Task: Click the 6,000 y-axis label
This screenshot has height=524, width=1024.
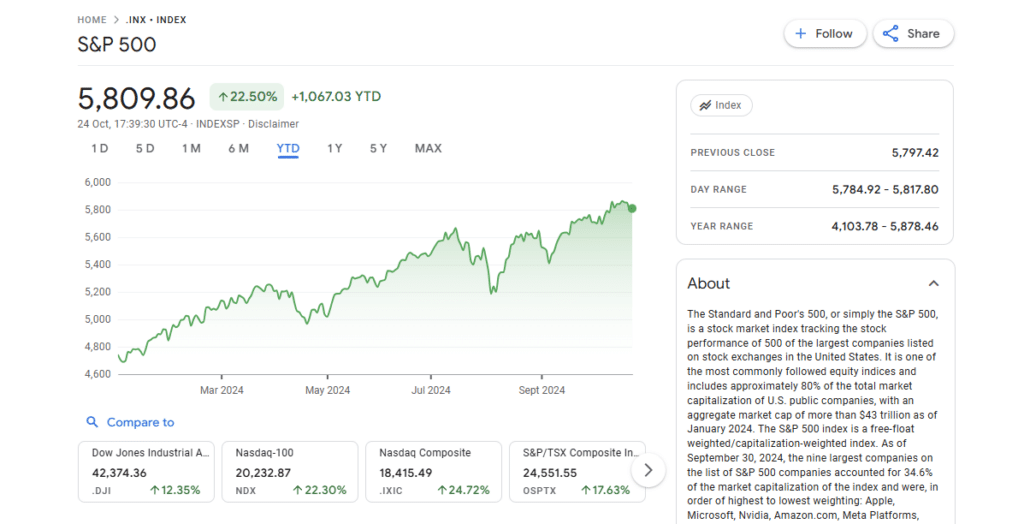Action: pos(97,182)
